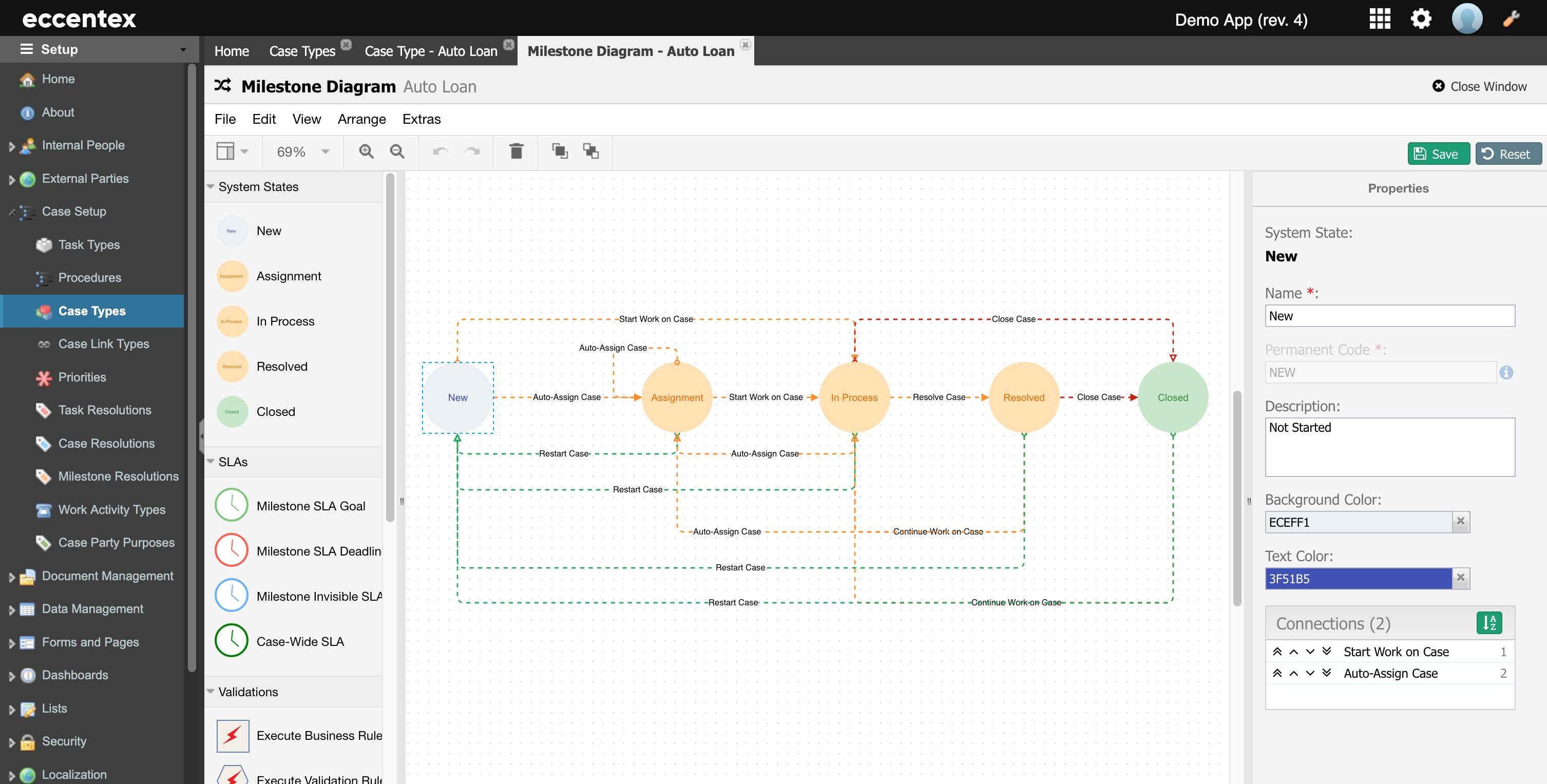Image resolution: width=1547 pixels, height=784 pixels.
Task: Reset the milestone diagram
Action: tap(1508, 154)
